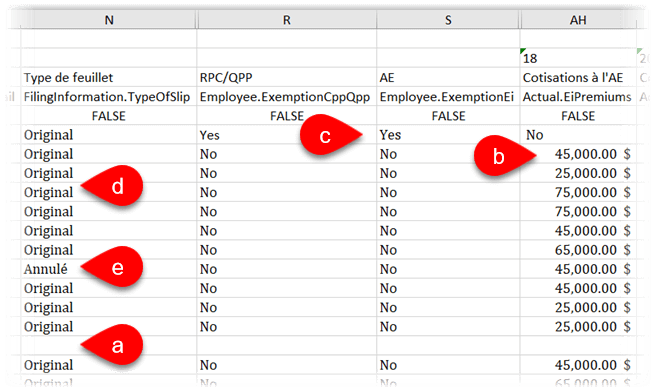Click the Type de feuillet header cell

pyautogui.click(x=109, y=77)
